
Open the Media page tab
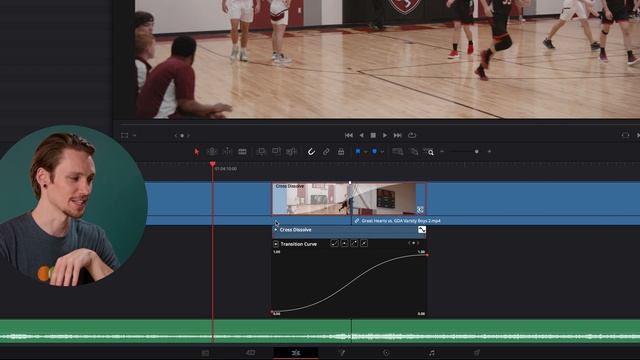(205, 353)
